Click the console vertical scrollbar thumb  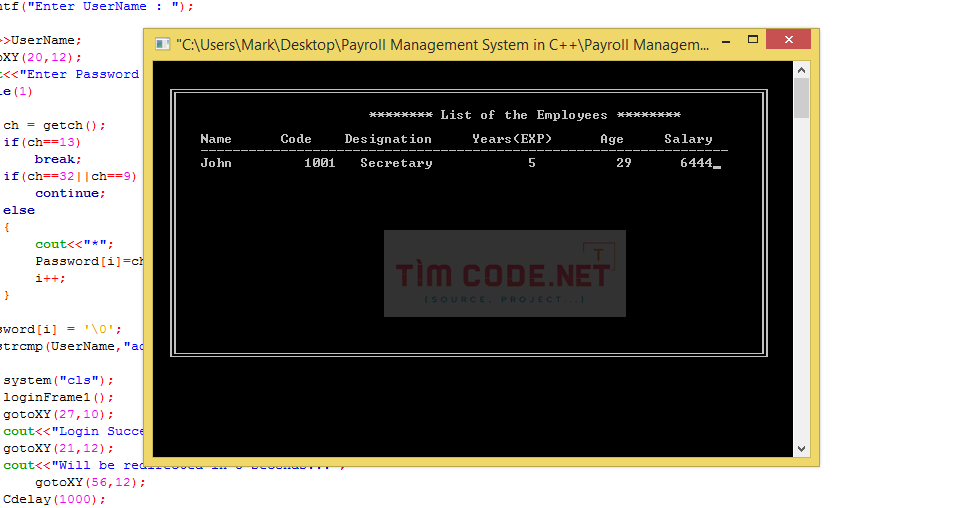coord(802,98)
